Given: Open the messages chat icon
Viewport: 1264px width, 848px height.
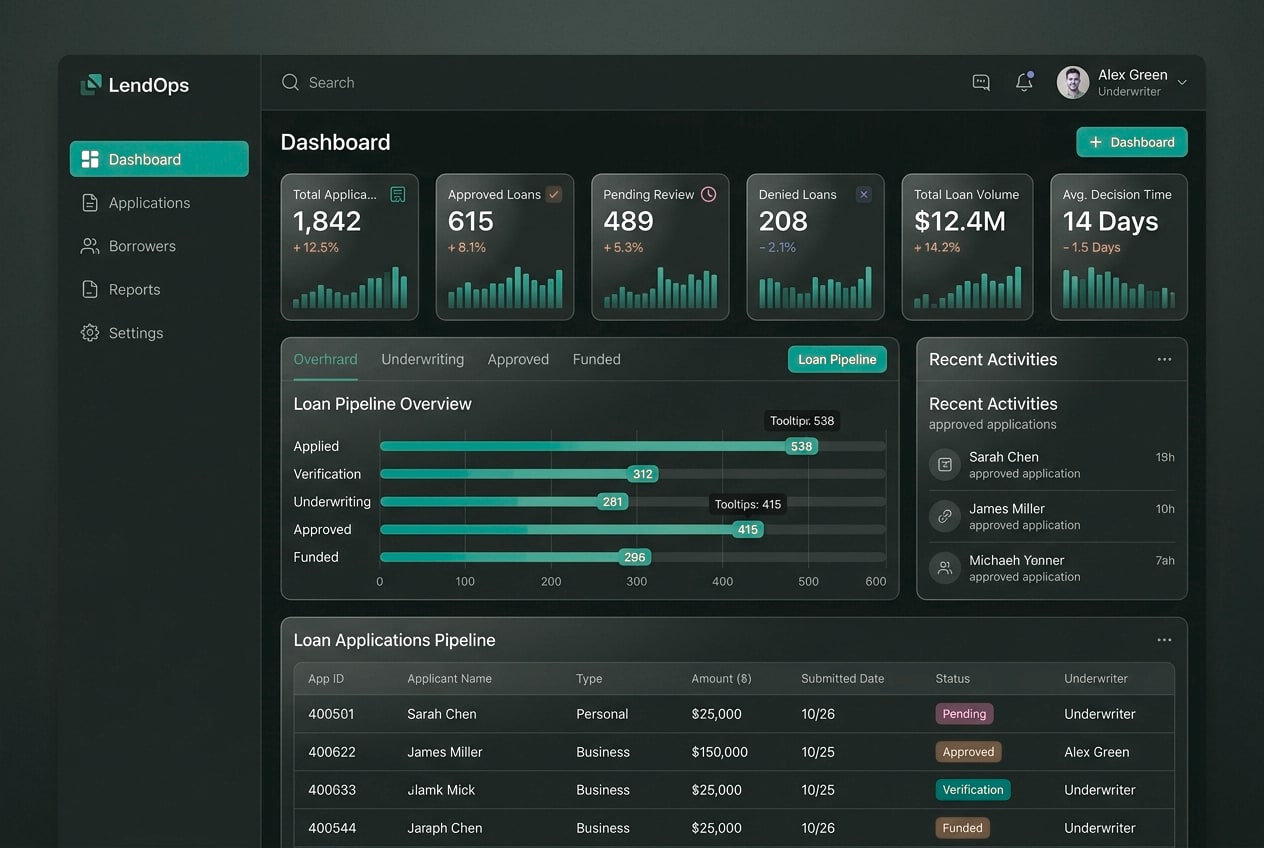Looking at the screenshot, I should click(981, 83).
